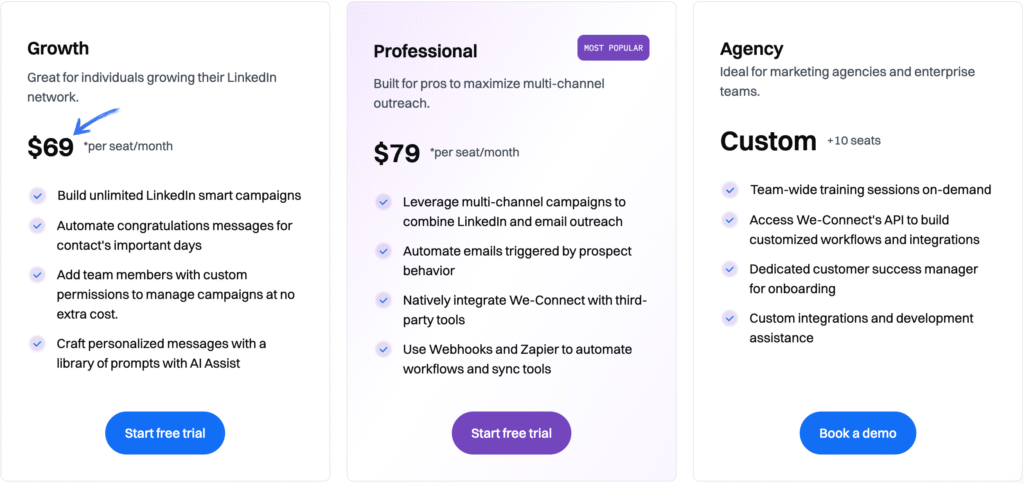This screenshot has height=484, width=1024.
Task: Click checkmark beside Natively integrate We-Connect
Action: 383,300
